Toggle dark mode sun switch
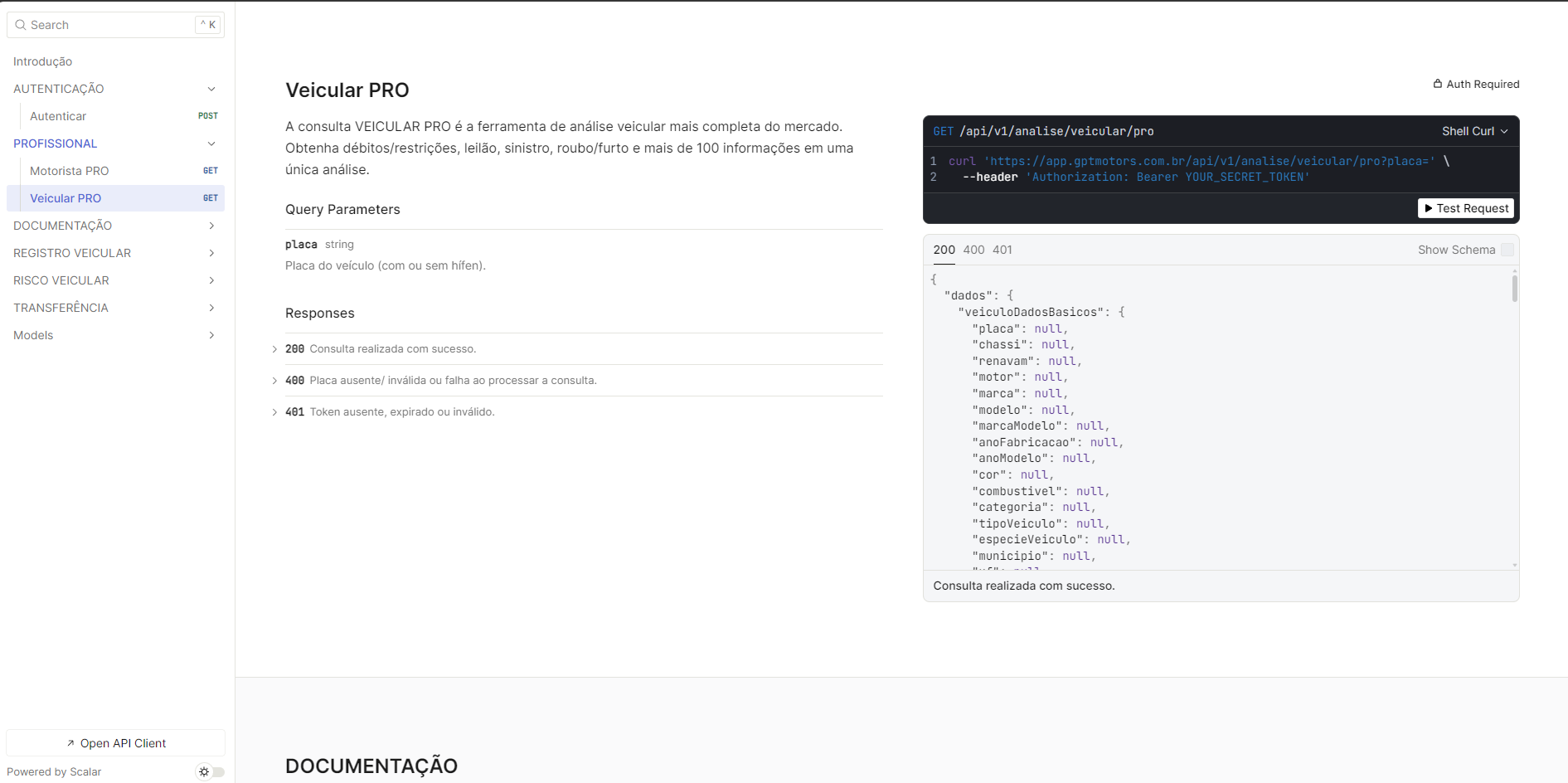 click(210, 771)
